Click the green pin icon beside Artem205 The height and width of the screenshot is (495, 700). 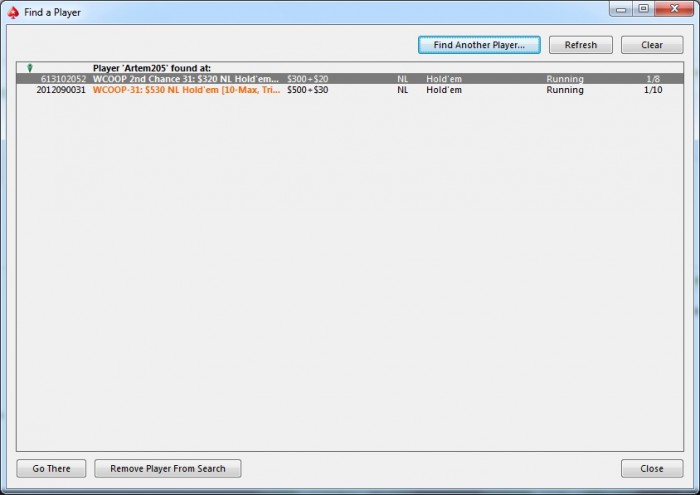[30, 68]
